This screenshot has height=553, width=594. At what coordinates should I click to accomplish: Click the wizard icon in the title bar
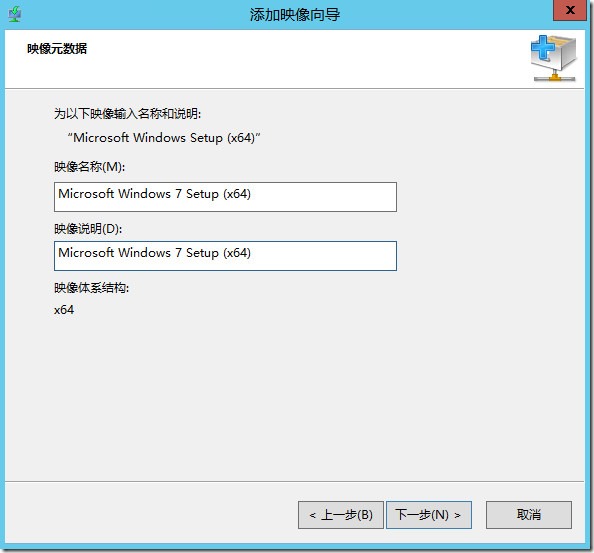(x=14, y=14)
